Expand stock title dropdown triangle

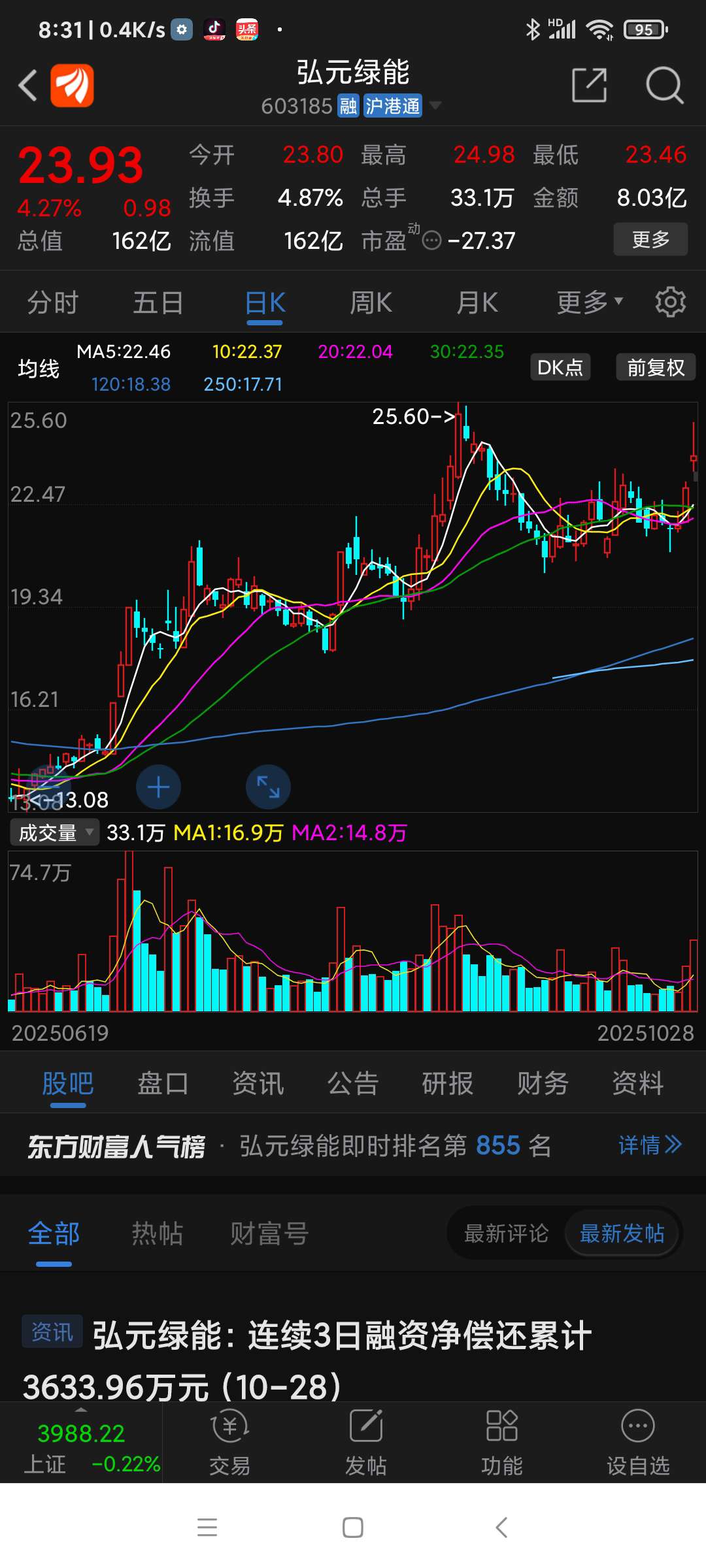click(x=435, y=105)
